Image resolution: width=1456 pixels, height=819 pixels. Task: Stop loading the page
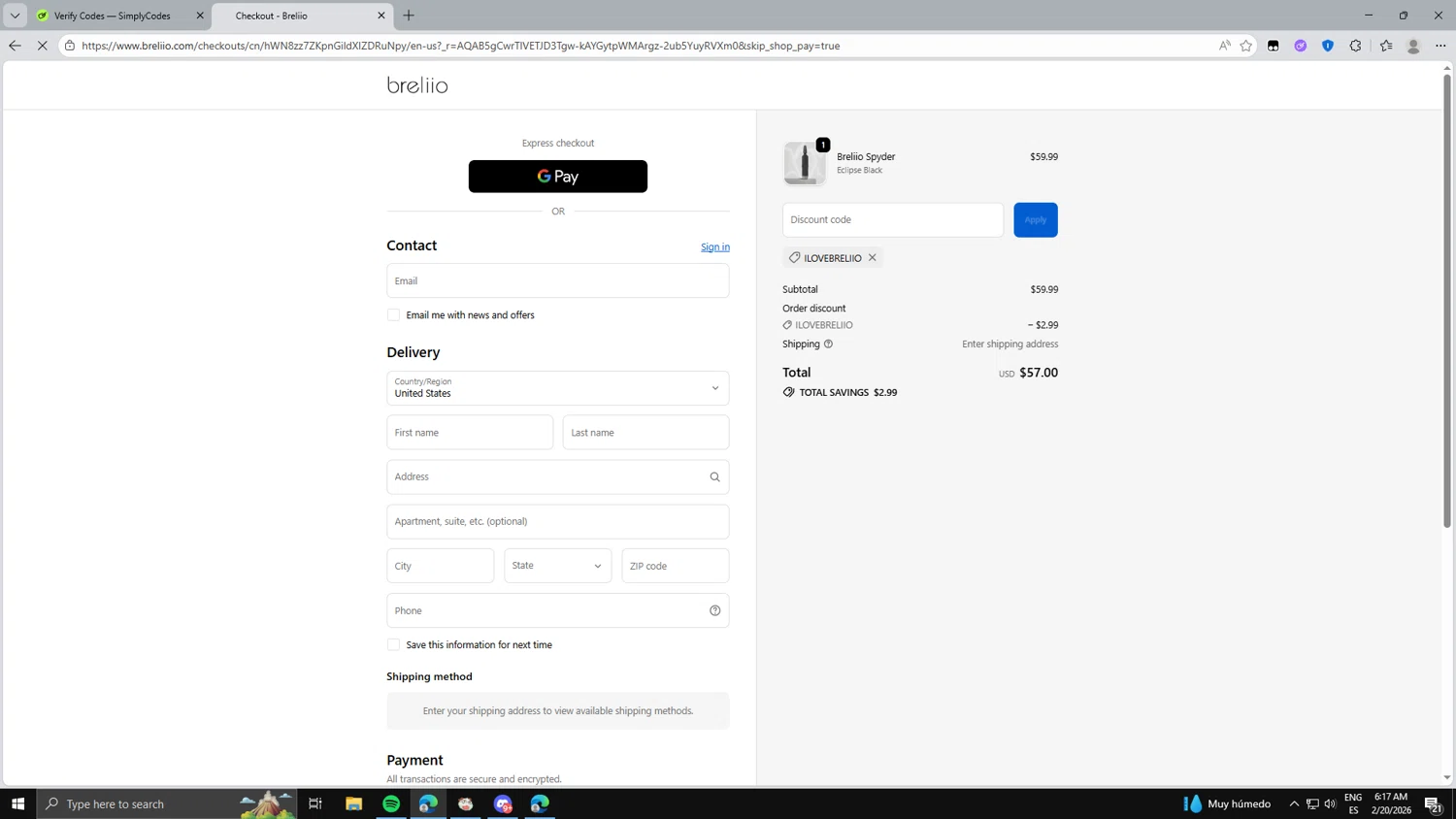pyautogui.click(x=42, y=46)
